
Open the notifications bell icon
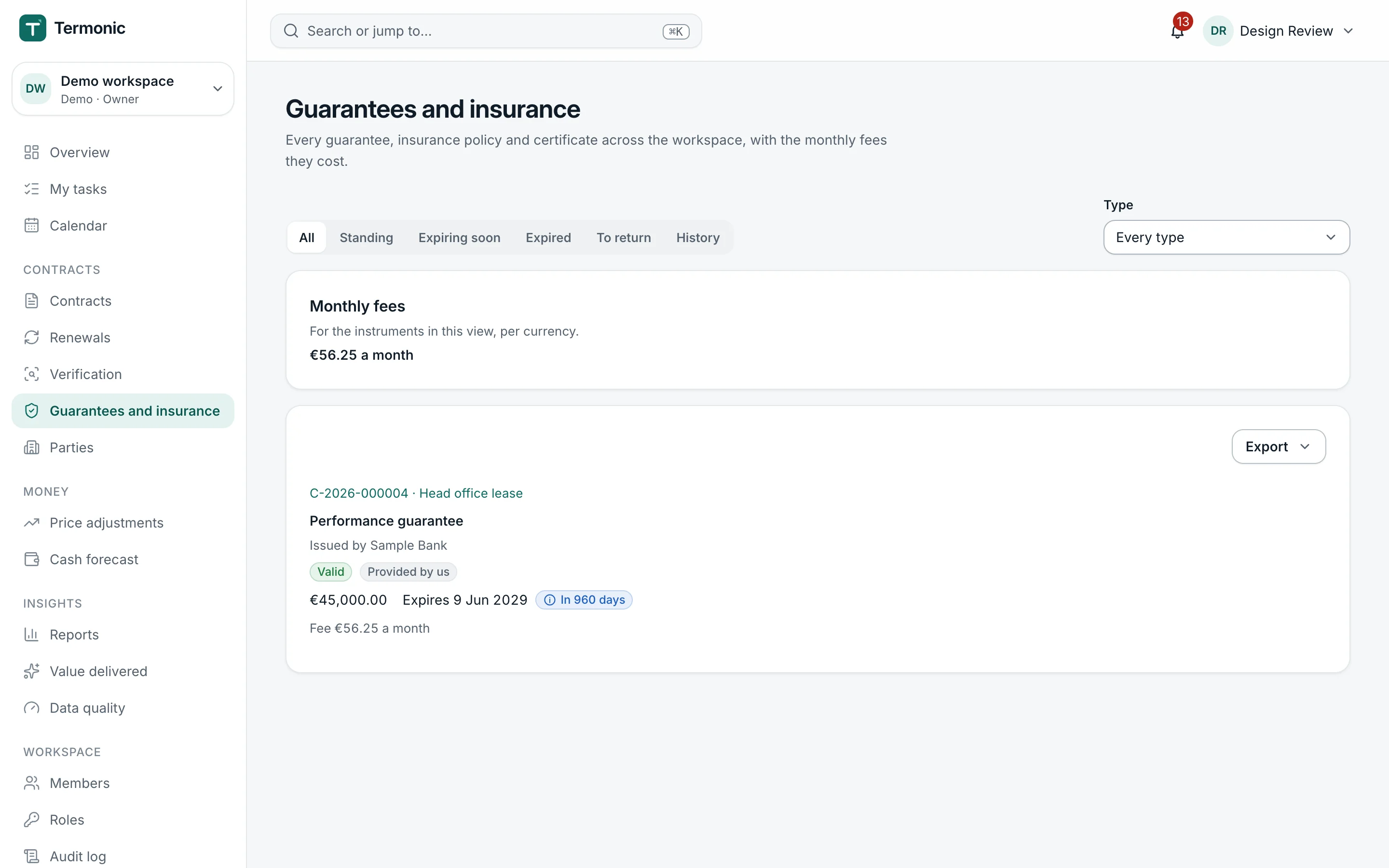(x=1177, y=31)
